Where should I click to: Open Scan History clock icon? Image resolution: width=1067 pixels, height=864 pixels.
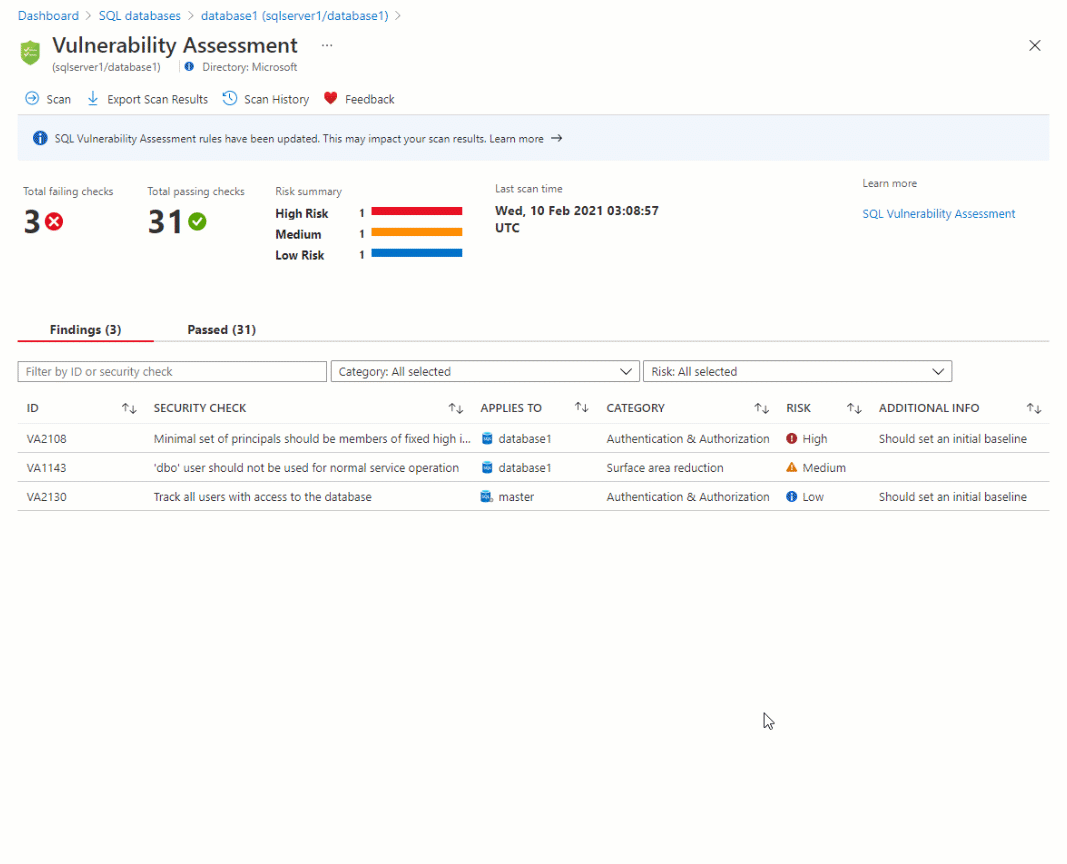click(230, 99)
